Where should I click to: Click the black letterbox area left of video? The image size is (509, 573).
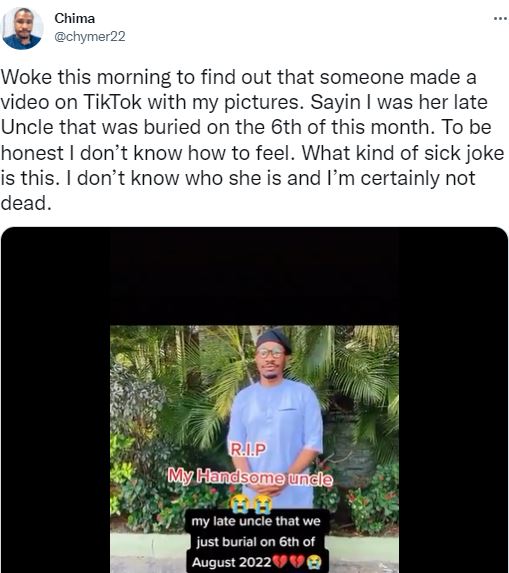56,400
